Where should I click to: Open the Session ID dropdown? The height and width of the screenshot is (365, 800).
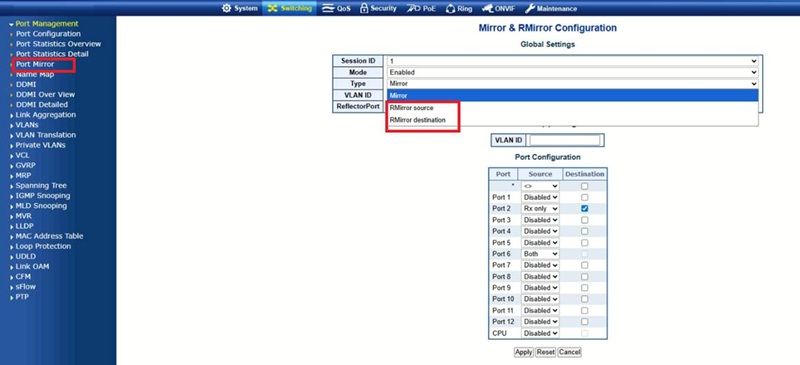point(572,61)
